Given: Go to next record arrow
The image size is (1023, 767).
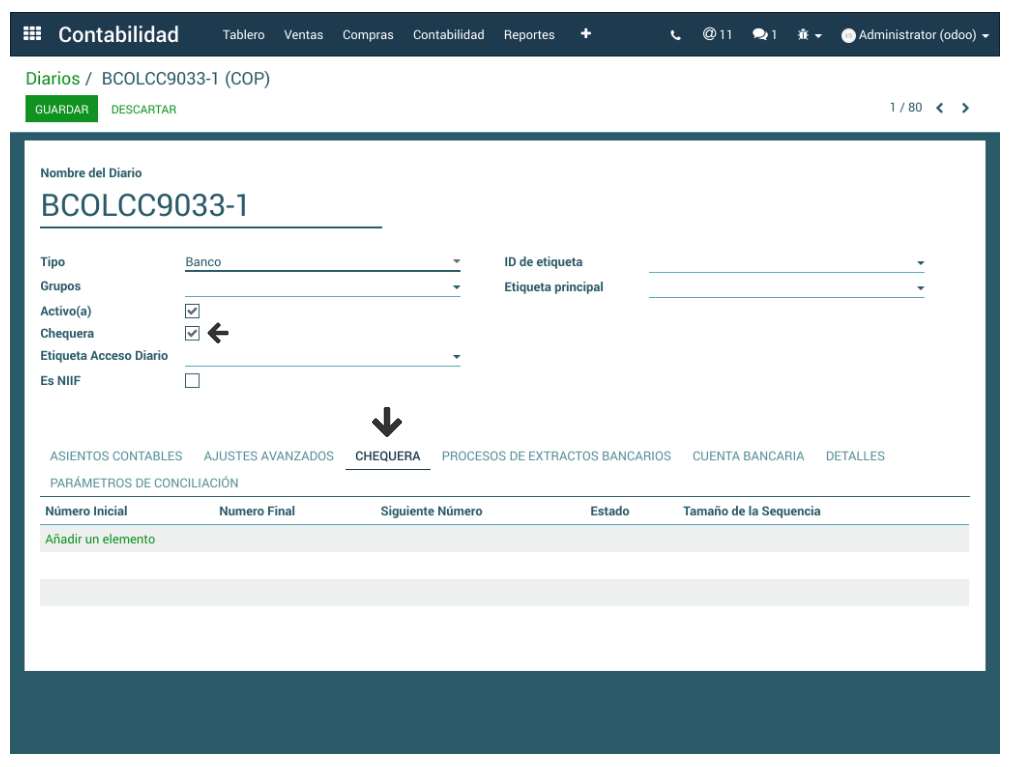Looking at the screenshot, I should tap(965, 108).
